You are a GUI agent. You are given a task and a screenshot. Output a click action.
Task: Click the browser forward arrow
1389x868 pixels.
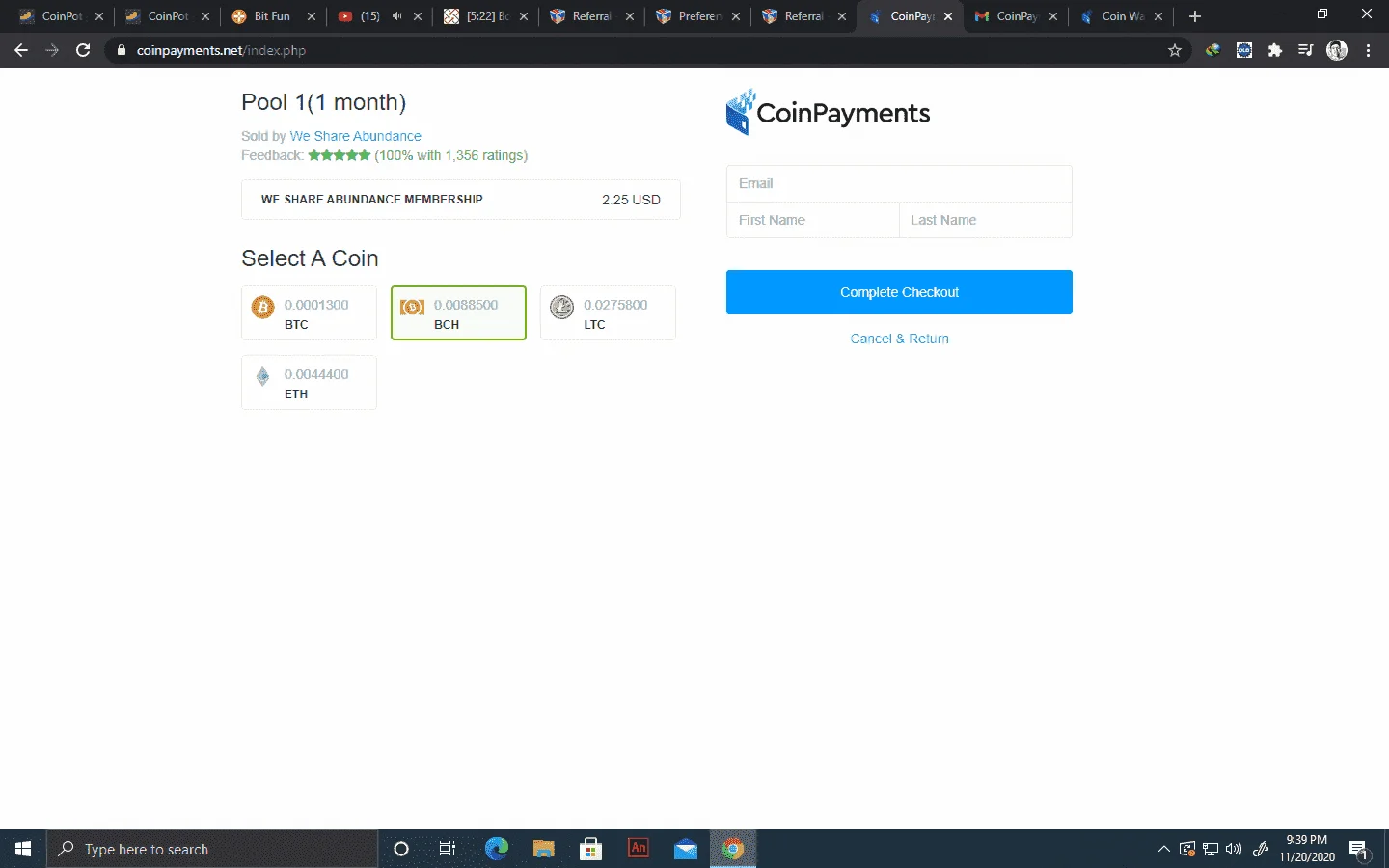coord(52,50)
